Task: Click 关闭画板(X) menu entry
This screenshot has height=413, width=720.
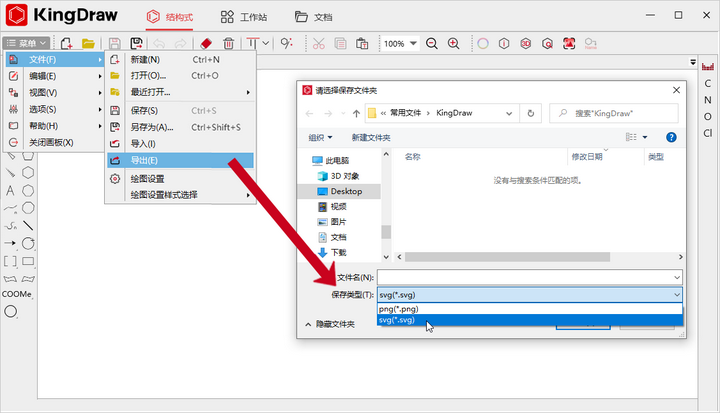Action: pyautogui.click(x=55, y=142)
